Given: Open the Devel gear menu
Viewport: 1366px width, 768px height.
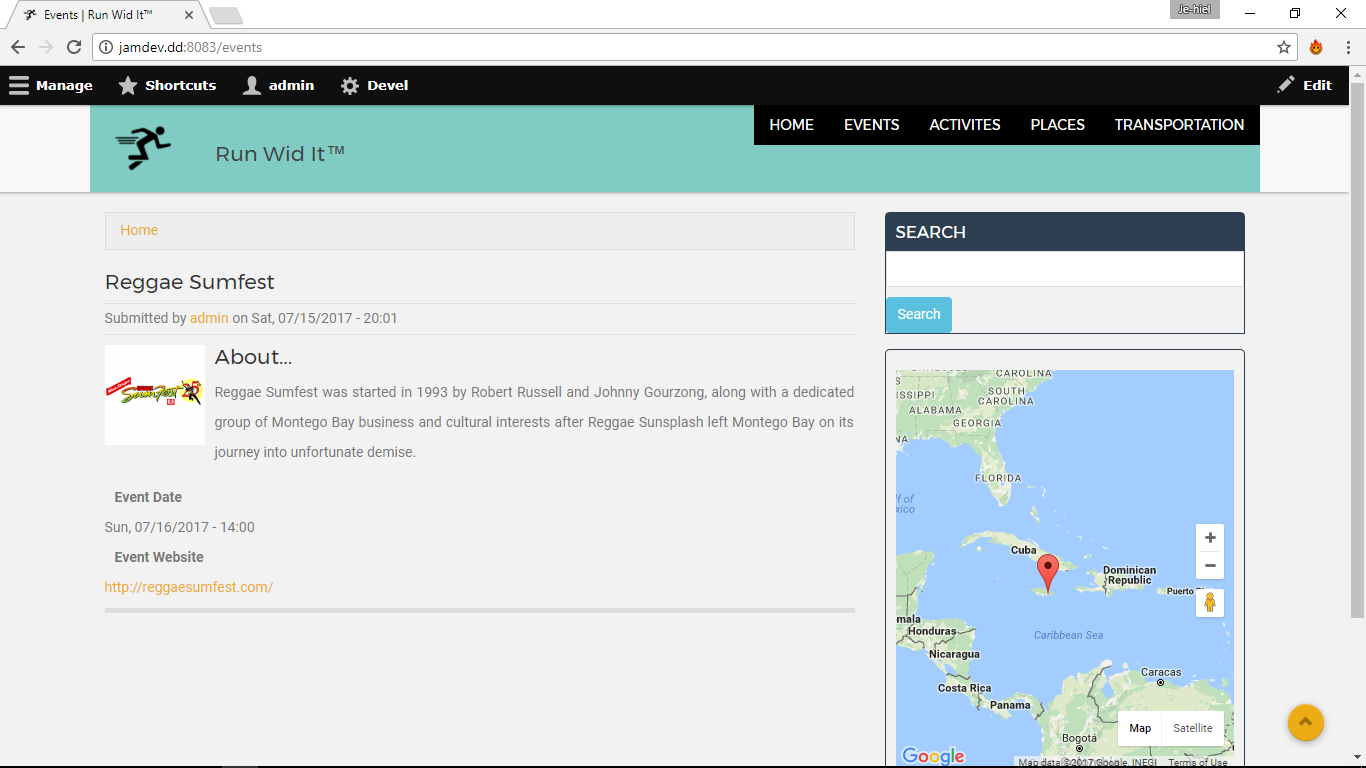Looking at the screenshot, I should tap(374, 86).
